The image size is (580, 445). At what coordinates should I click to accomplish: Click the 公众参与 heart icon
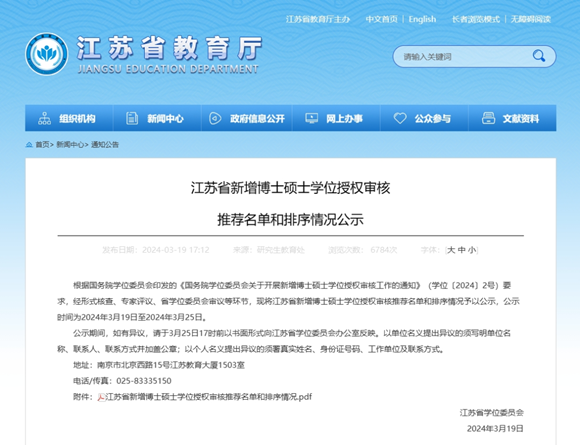(400, 118)
